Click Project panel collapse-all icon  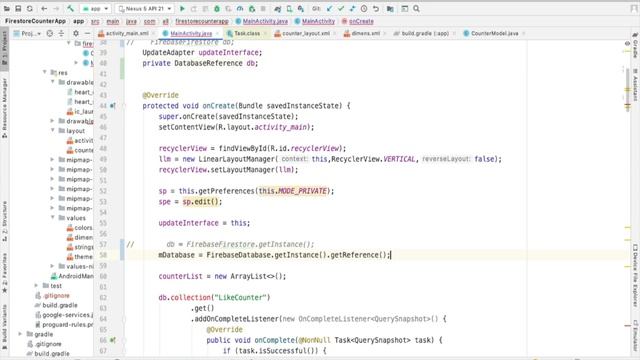pos(61,33)
